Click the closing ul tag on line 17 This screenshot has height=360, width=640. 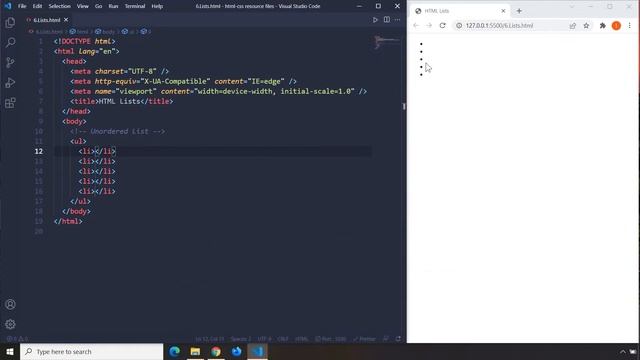click(80, 201)
